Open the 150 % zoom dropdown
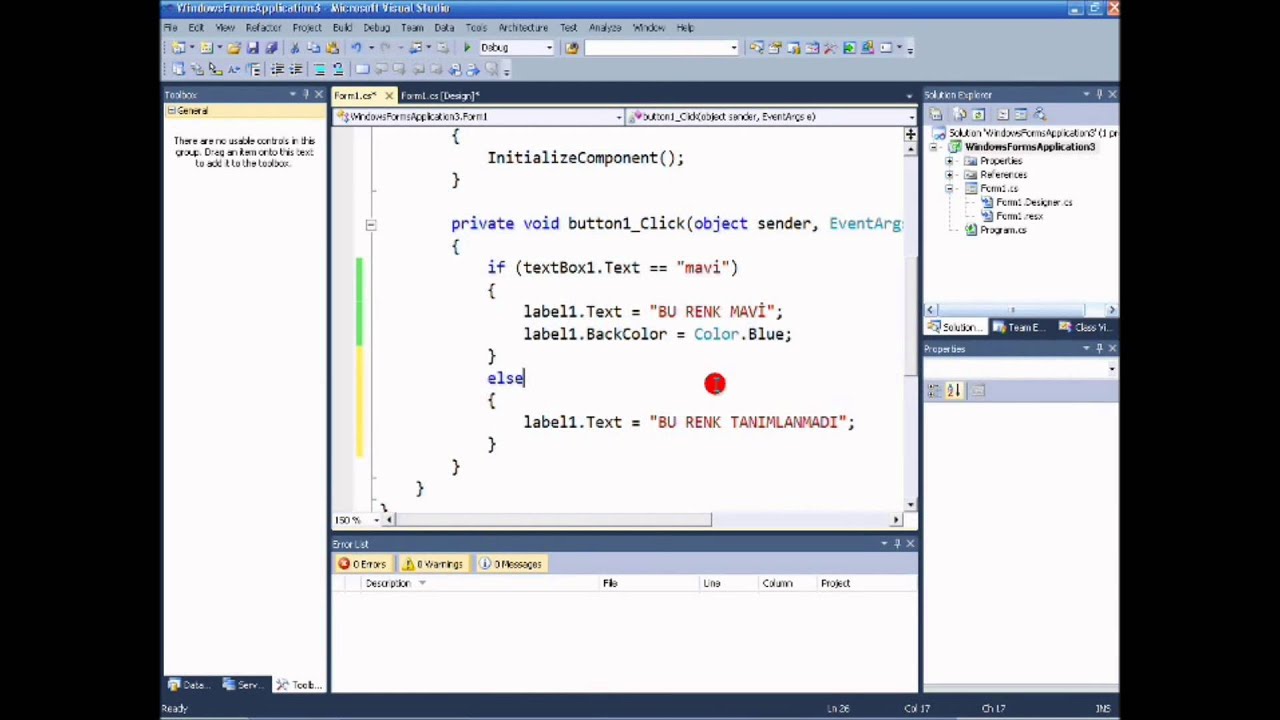The width and height of the screenshot is (1280, 720). 376,520
